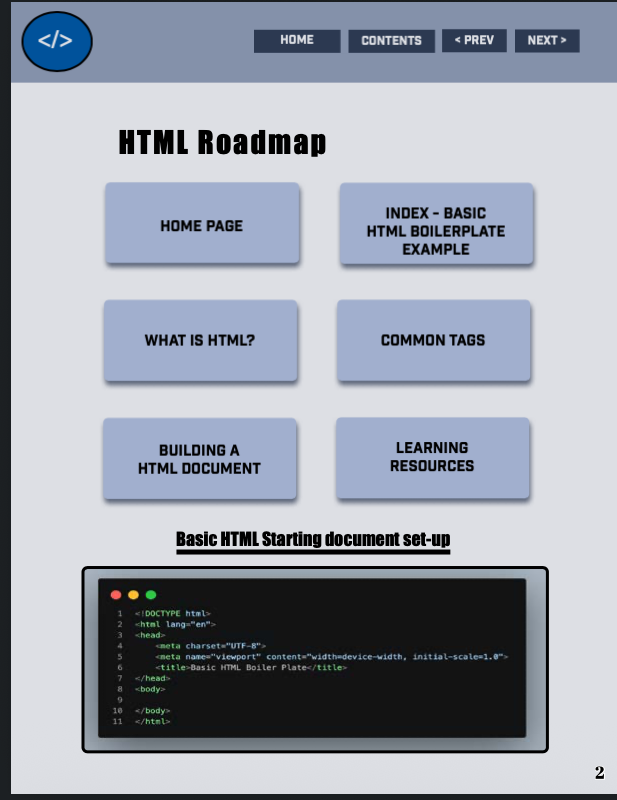617x800 pixels.
Task: Select the WHAT IS HTML? card
Action: tap(201, 340)
